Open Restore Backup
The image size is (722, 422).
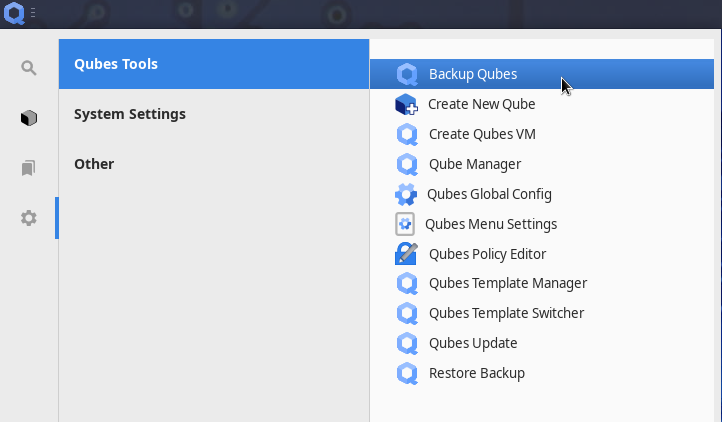pos(542,373)
